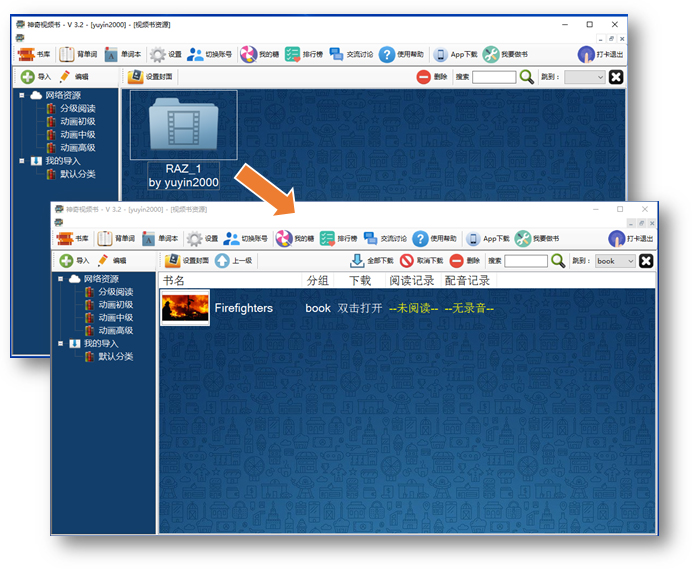This screenshot has height=569, width=692.
Task: Click App下载 in the back window
Action: coord(455,54)
